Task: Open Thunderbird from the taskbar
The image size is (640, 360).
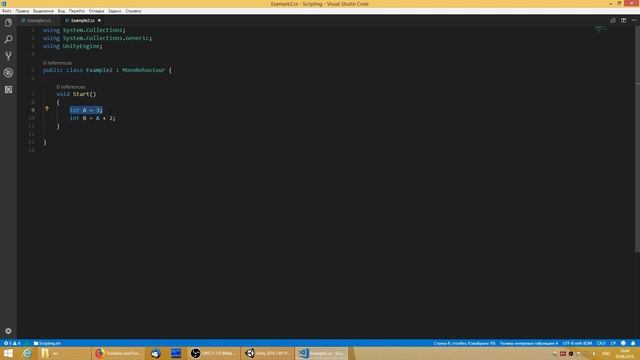Action: [x=156, y=353]
